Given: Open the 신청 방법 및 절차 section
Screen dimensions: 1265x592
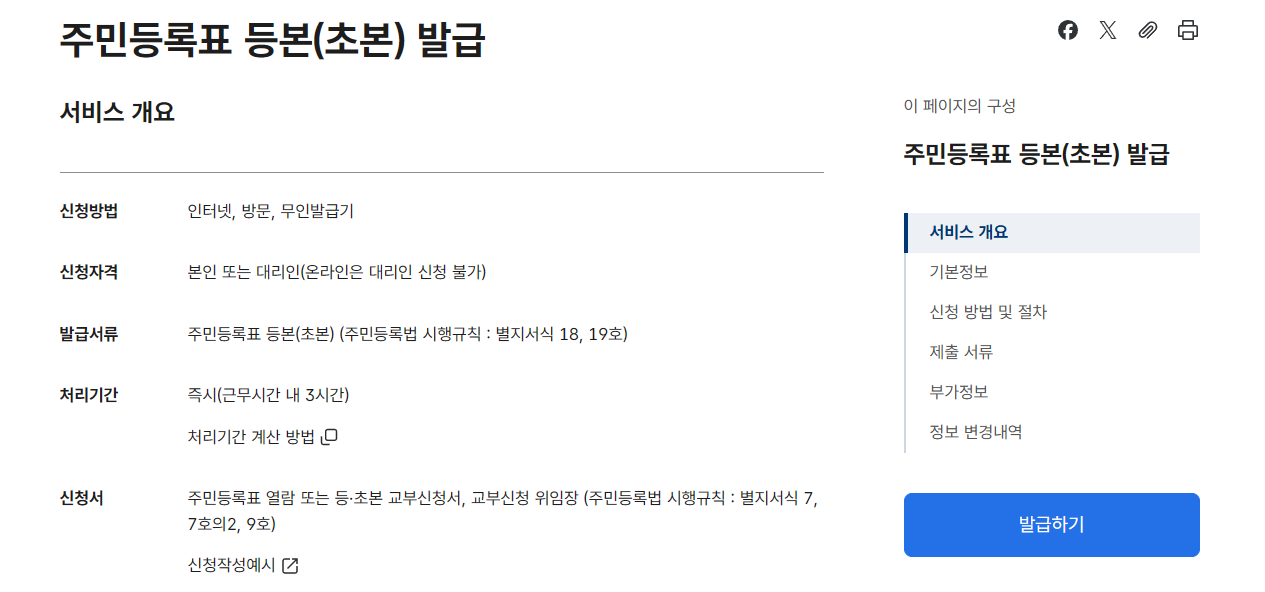Looking at the screenshot, I should tap(986, 312).
